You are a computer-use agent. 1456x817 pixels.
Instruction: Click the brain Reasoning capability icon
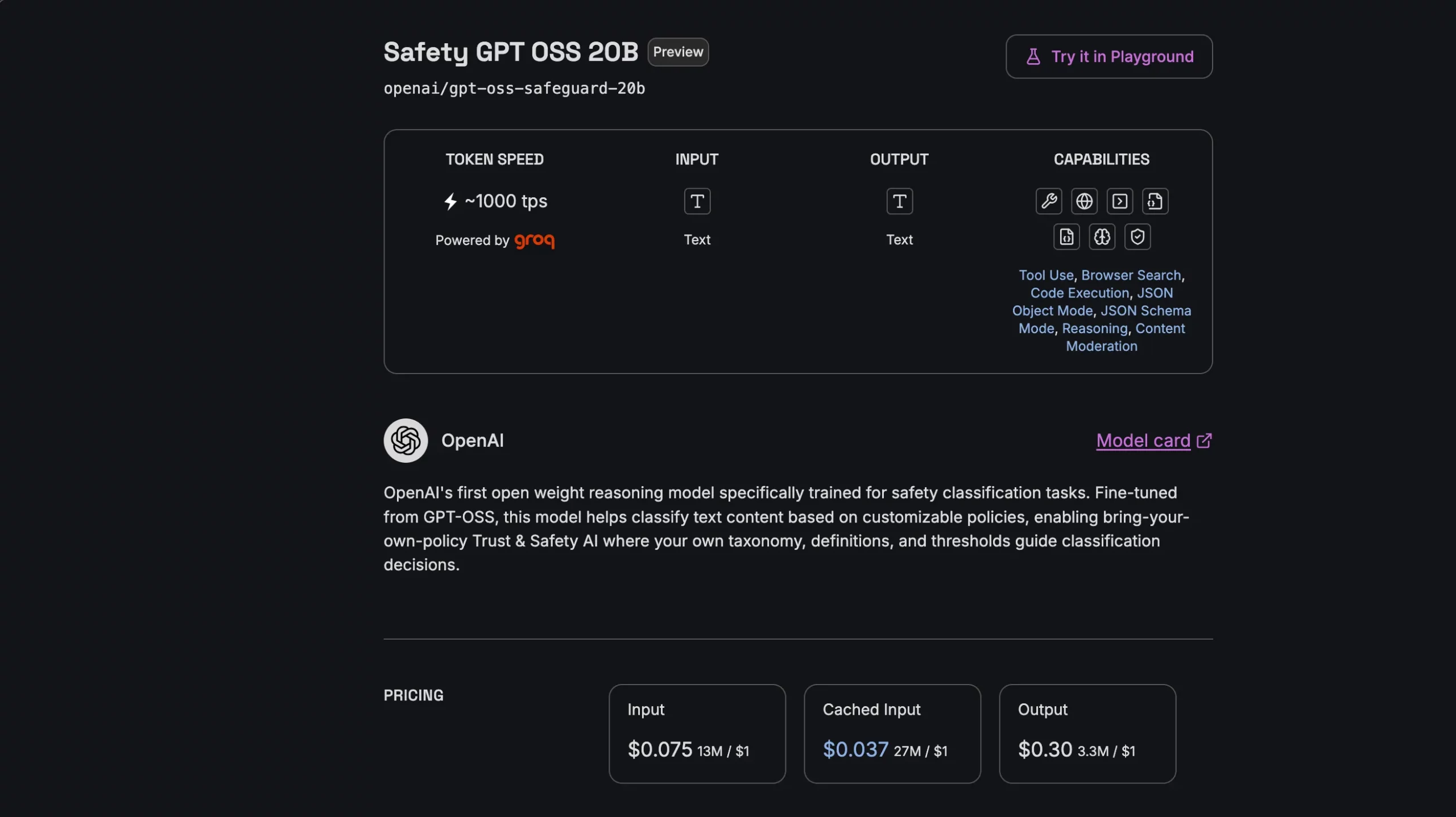pyautogui.click(x=1102, y=237)
